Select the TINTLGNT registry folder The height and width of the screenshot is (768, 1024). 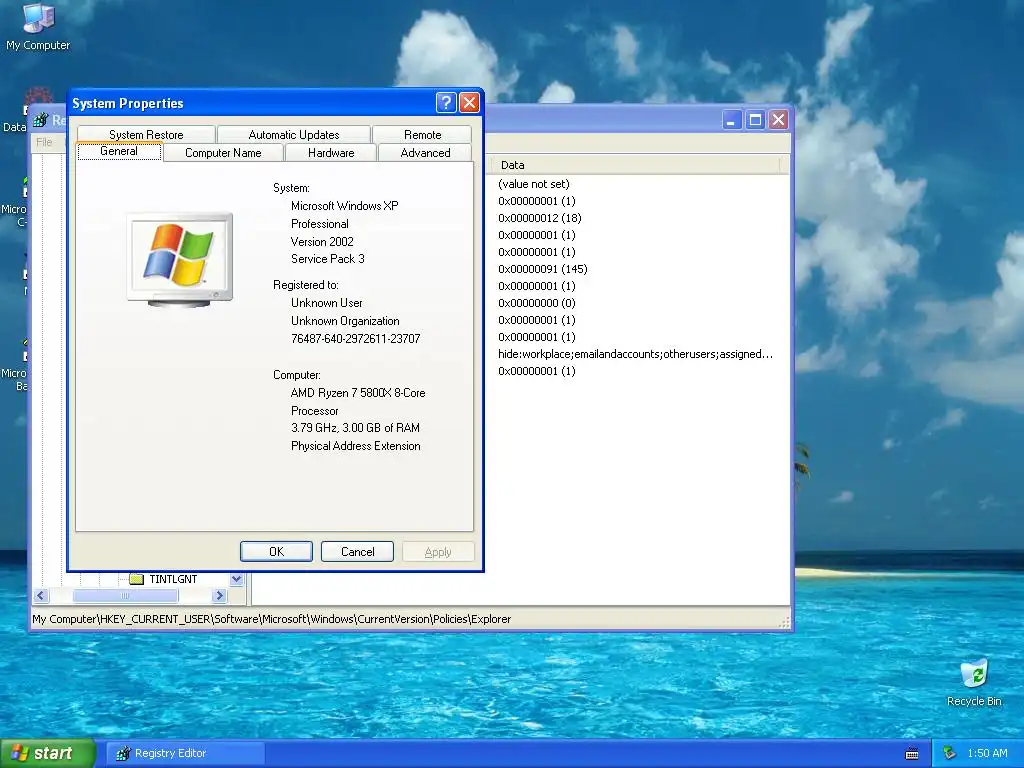click(172, 579)
